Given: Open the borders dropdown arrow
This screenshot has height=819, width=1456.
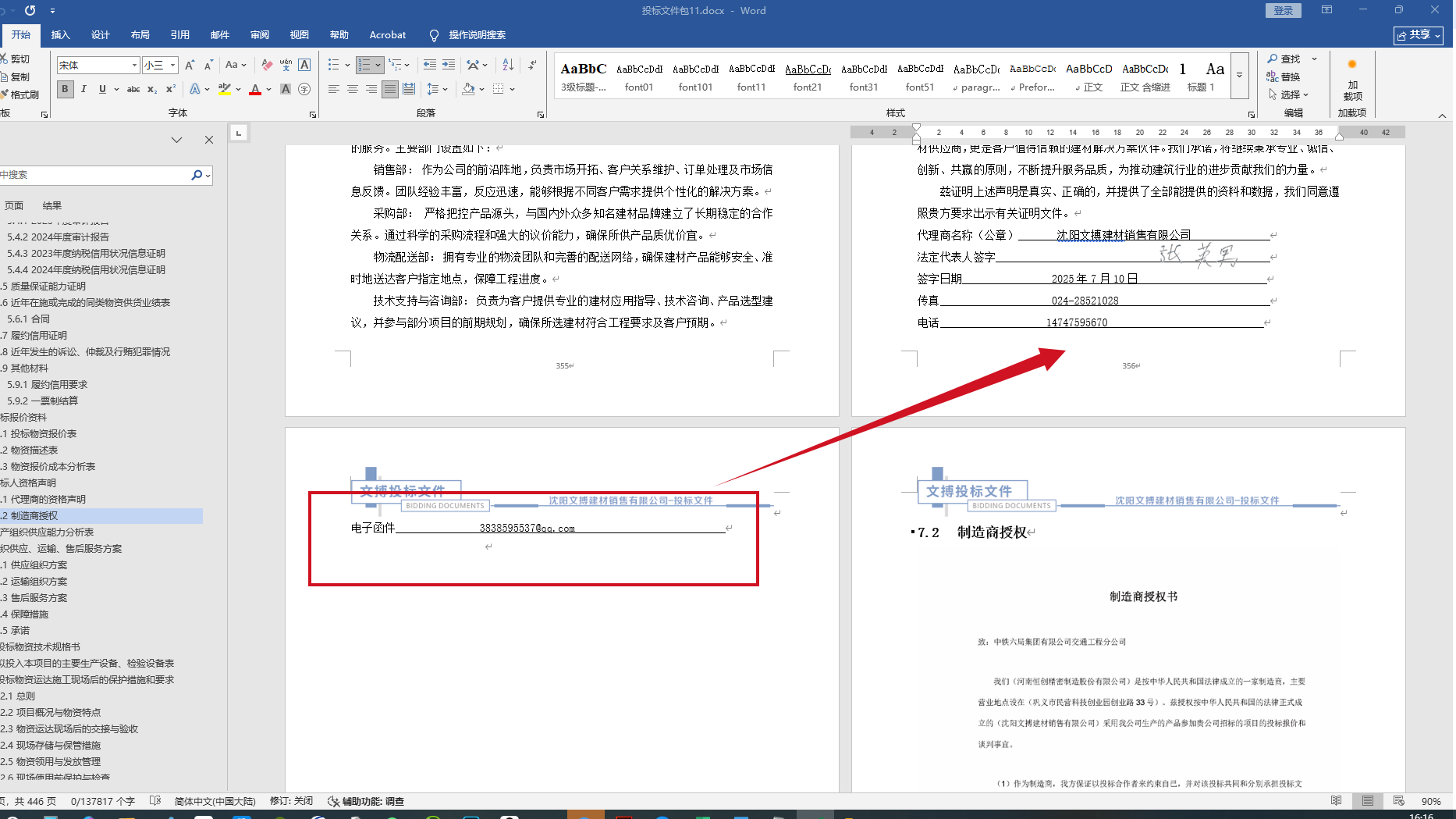Looking at the screenshot, I should 513,89.
